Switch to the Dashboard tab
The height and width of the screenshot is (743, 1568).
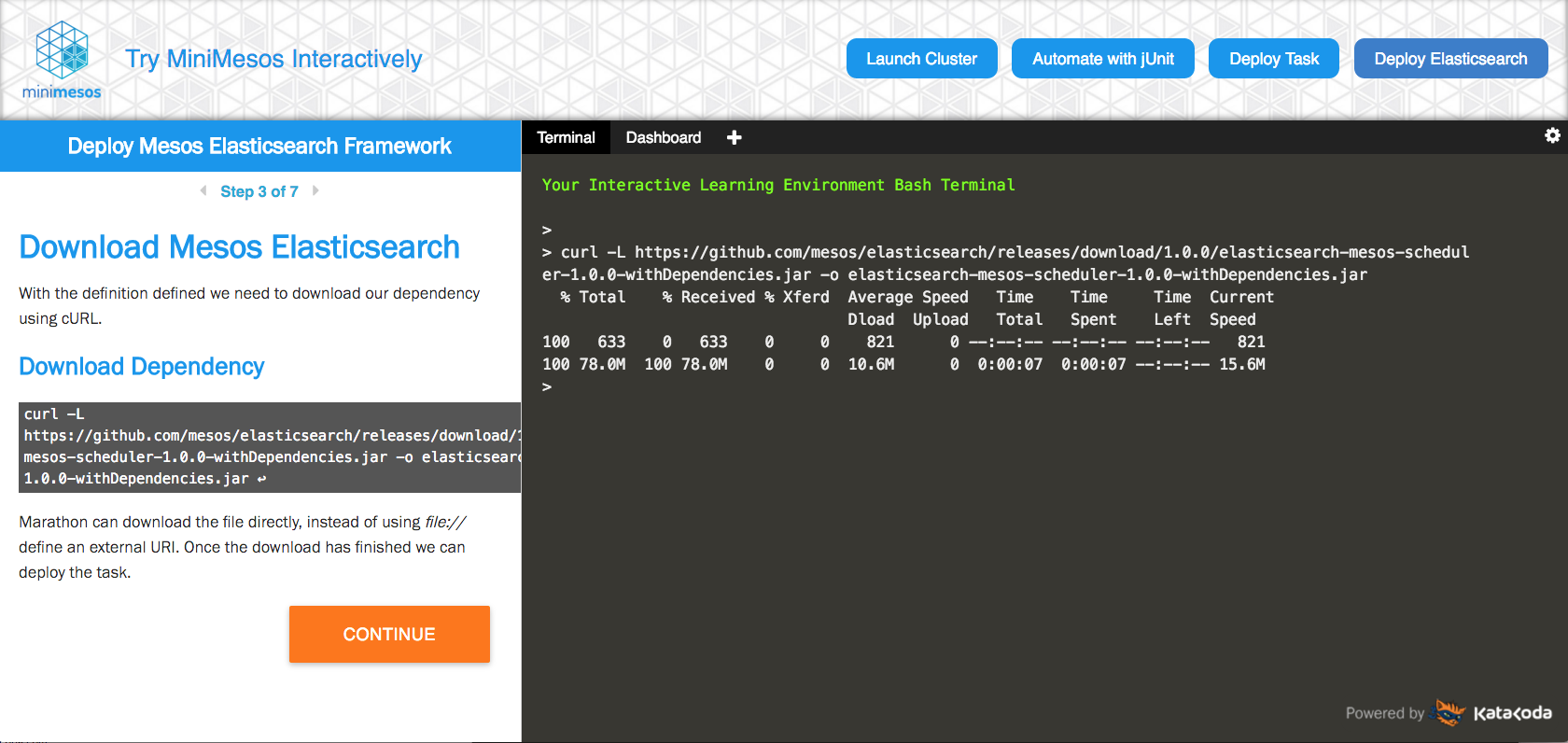[x=664, y=137]
